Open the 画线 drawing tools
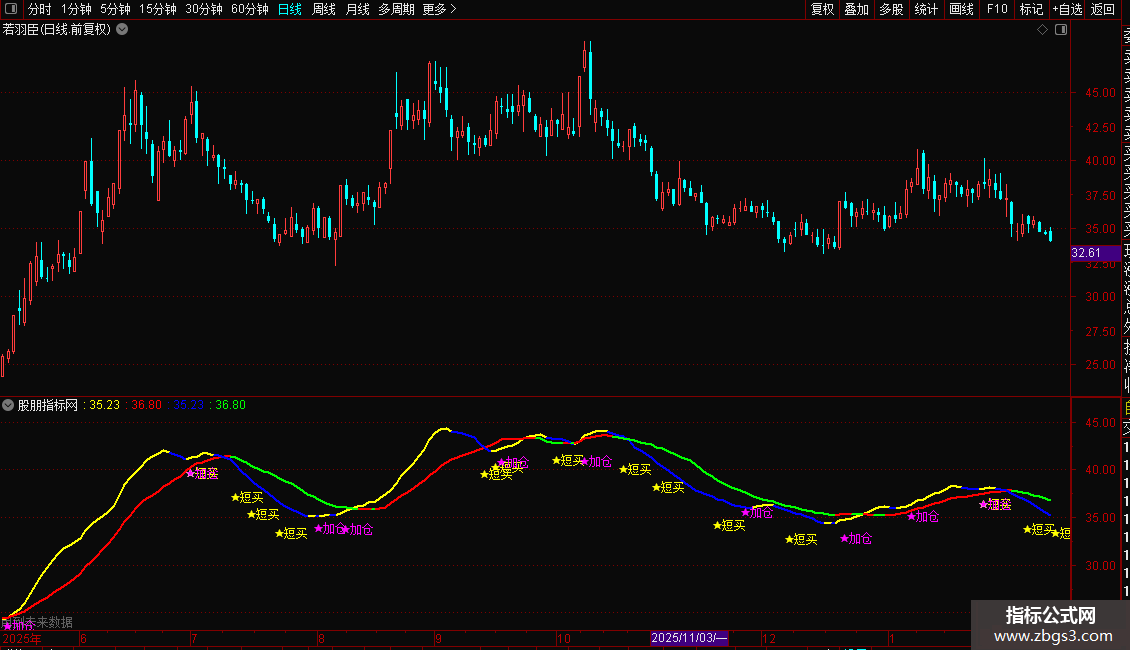This screenshot has width=1130, height=650. click(961, 9)
